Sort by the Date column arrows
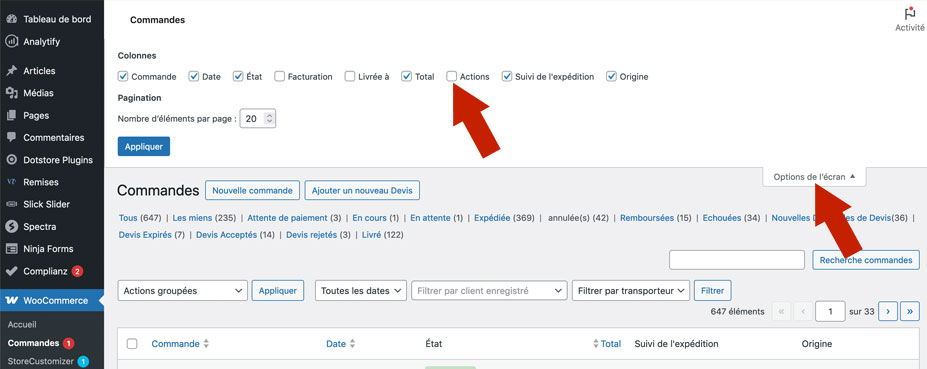 tap(352, 344)
